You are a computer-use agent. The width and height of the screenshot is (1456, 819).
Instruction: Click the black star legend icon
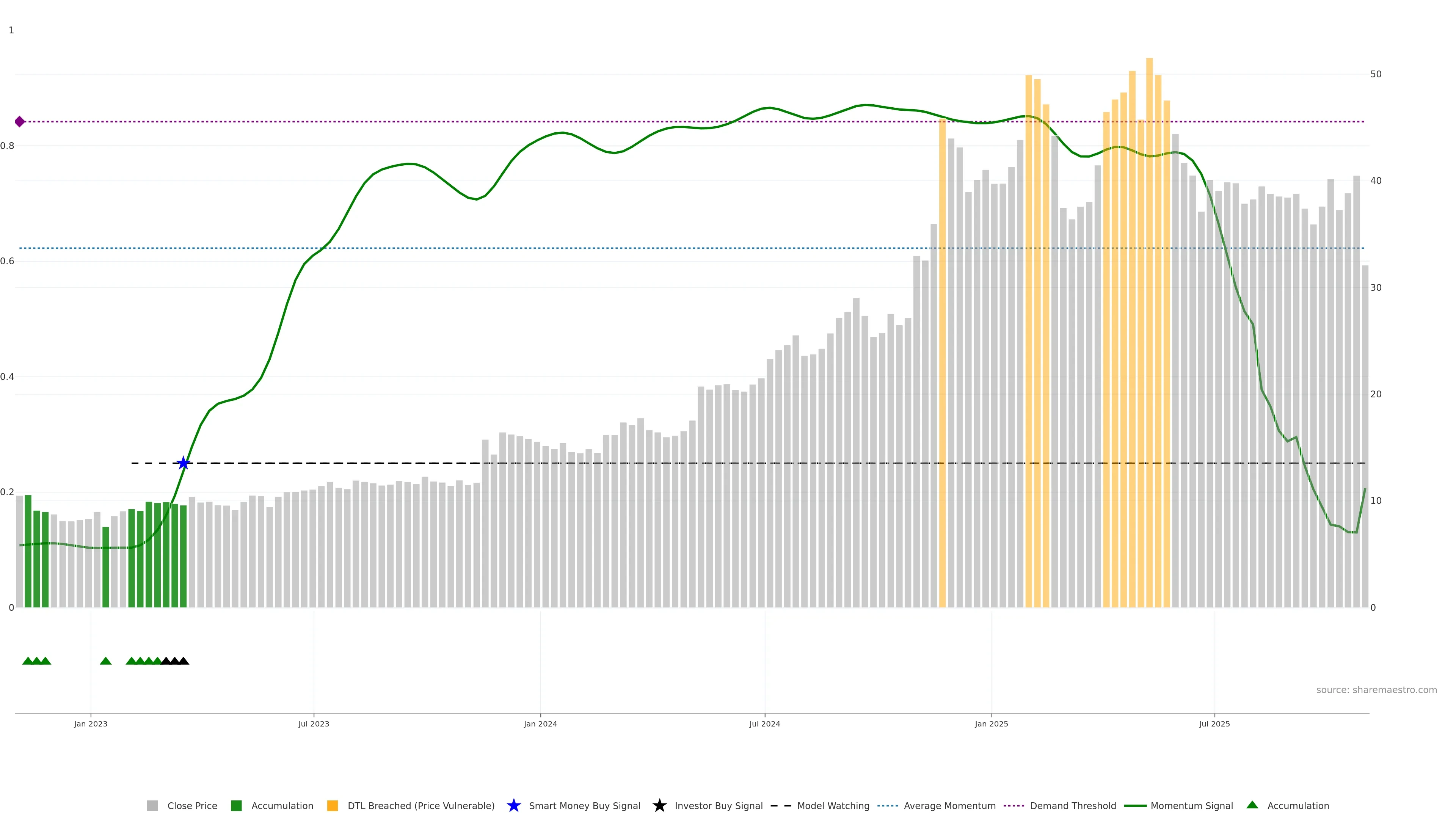(x=659, y=805)
